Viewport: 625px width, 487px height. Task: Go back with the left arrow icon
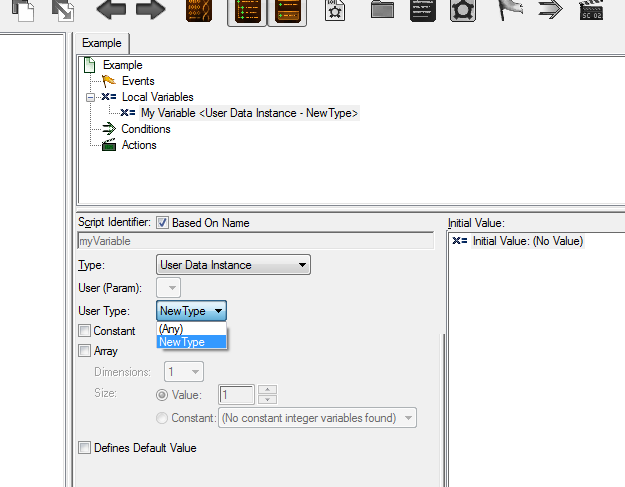click(111, 10)
